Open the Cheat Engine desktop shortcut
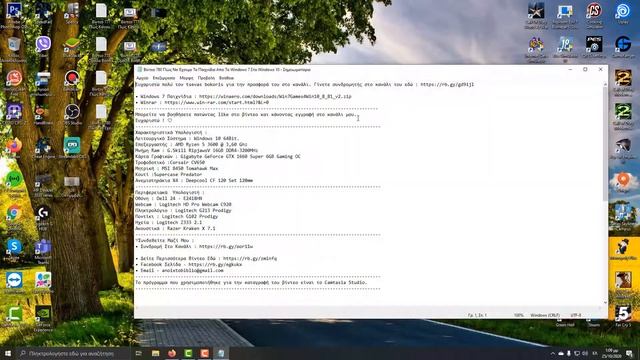Viewport: 640px width, 360px height. point(43,145)
